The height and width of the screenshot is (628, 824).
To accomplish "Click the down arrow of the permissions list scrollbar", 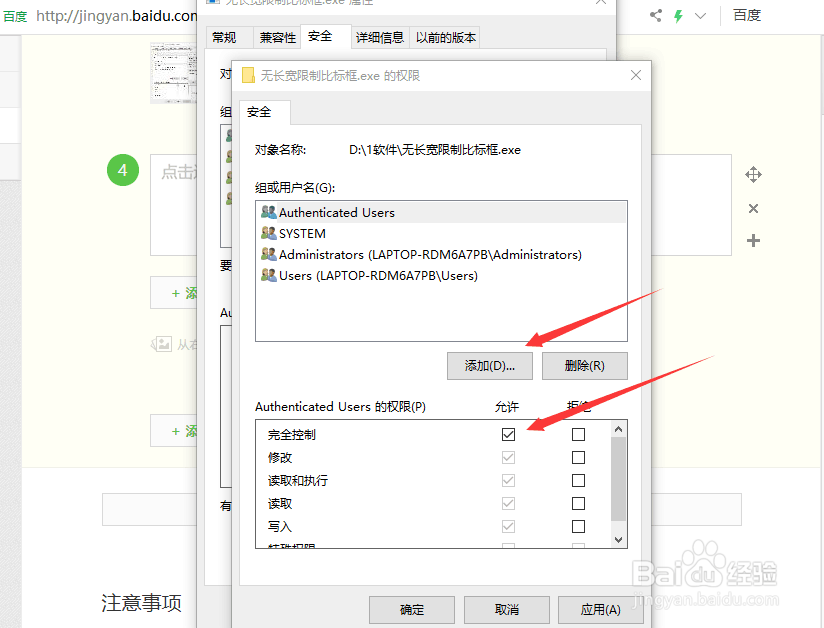I will 616,541.
